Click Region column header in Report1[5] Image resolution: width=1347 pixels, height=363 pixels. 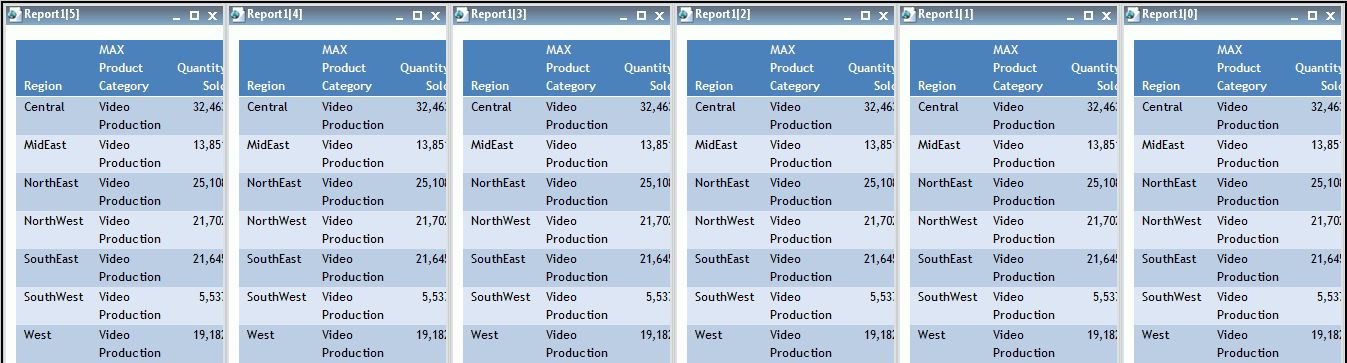[43, 86]
